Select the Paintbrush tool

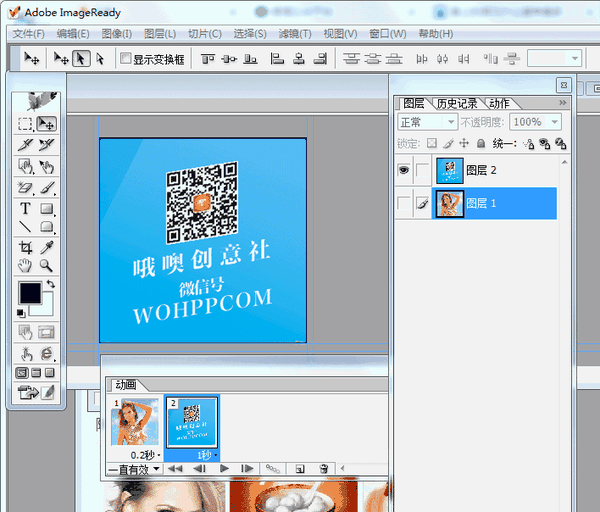[x=46, y=188]
